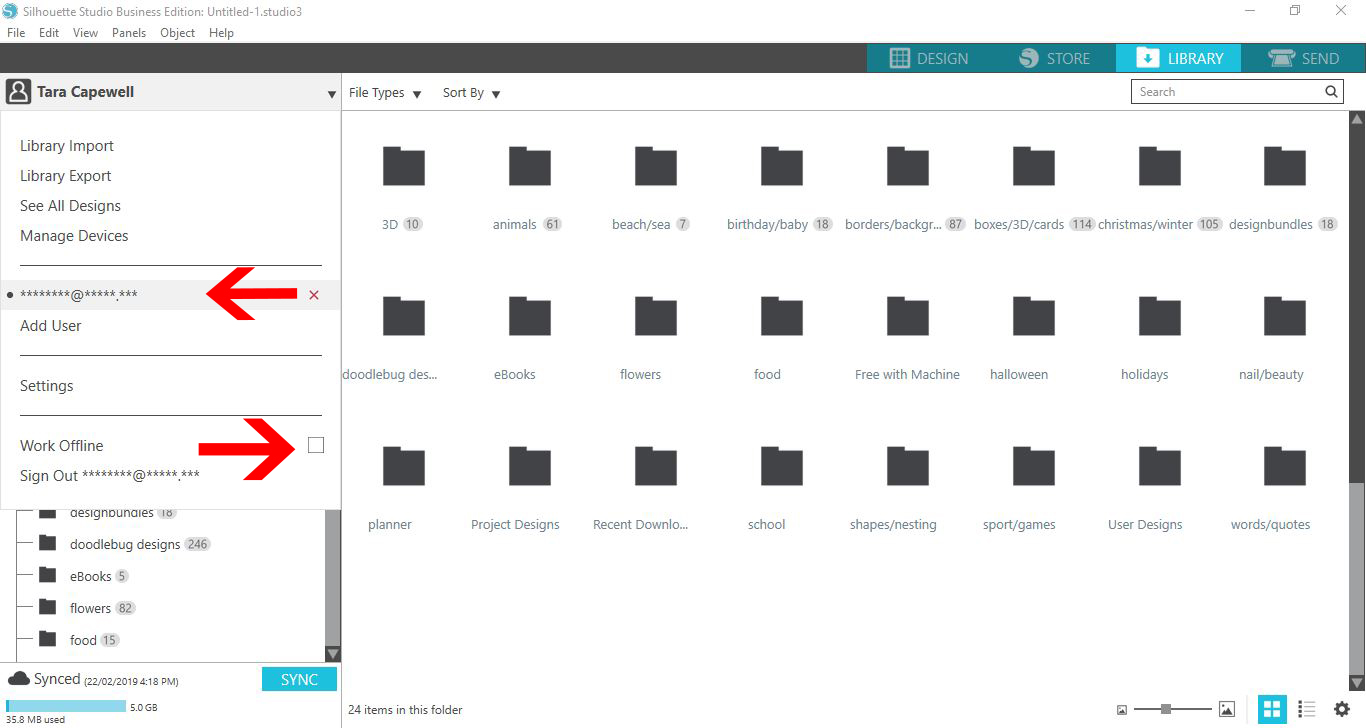The width and height of the screenshot is (1366, 728).
Task: Open the school folder icon
Action: click(782, 466)
